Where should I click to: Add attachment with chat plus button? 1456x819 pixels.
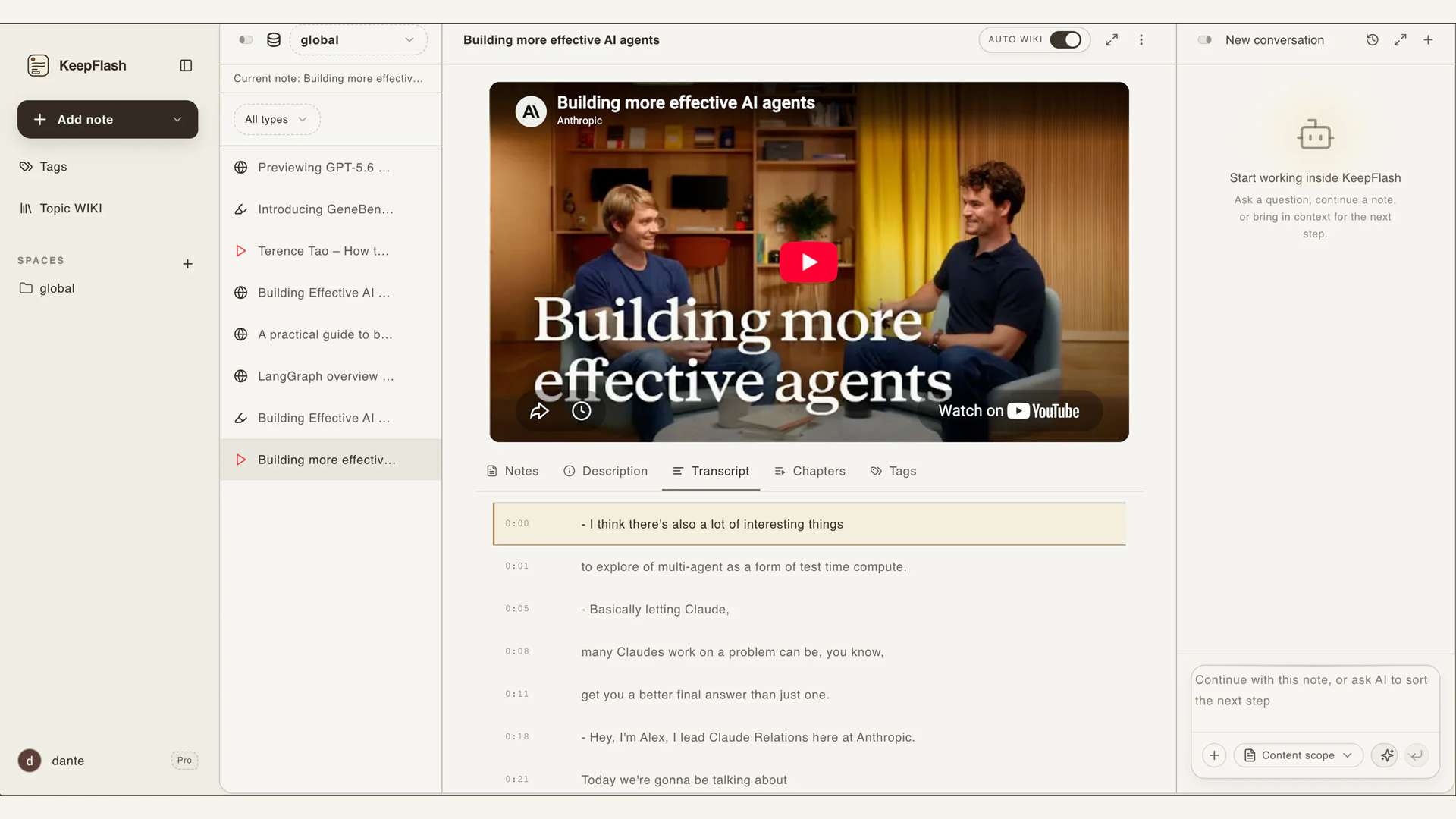click(1214, 755)
